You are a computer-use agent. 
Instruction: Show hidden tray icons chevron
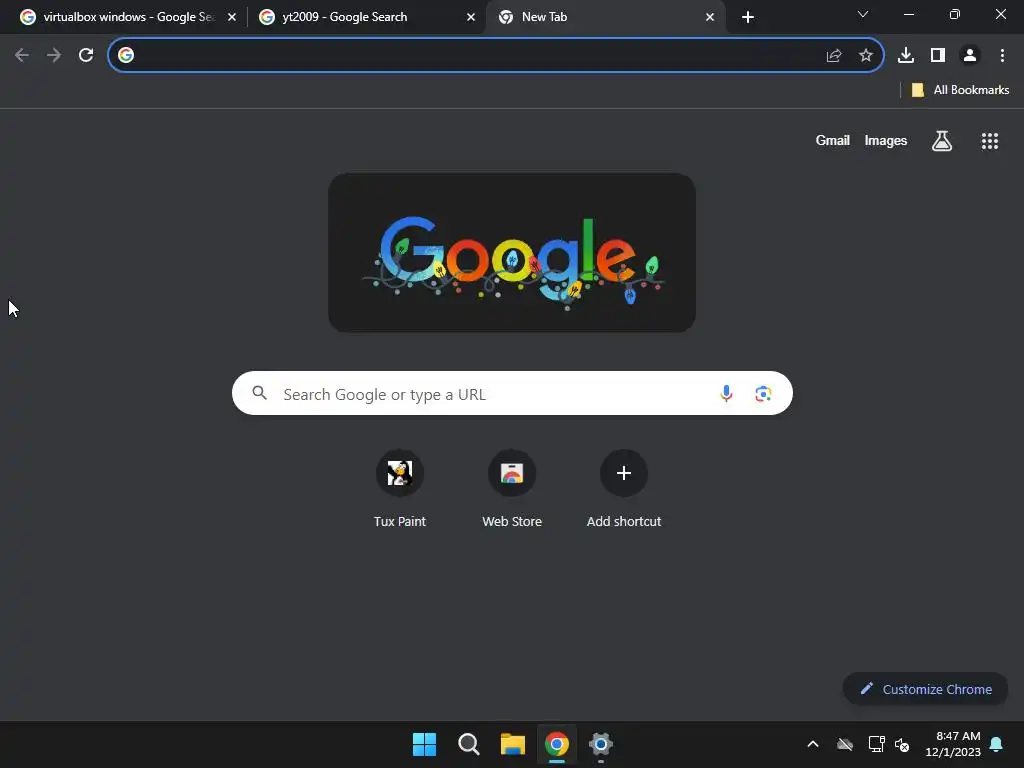pos(813,744)
